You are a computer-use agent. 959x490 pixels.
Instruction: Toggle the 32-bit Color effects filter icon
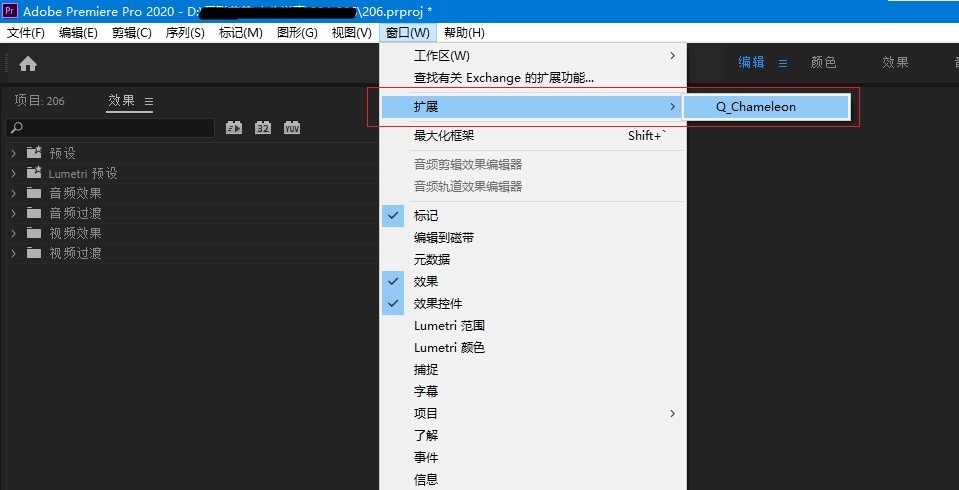point(263,128)
